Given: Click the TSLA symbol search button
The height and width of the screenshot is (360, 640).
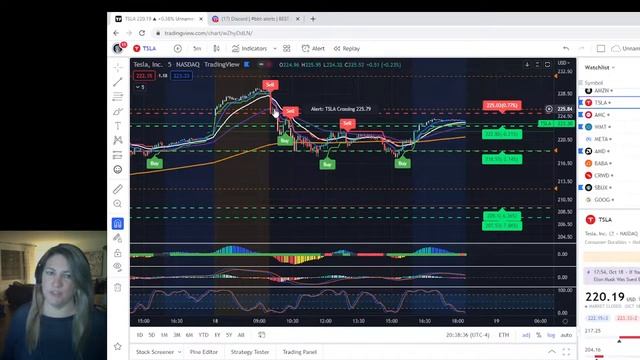Looking at the screenshot, I should [x=145, y=48].
